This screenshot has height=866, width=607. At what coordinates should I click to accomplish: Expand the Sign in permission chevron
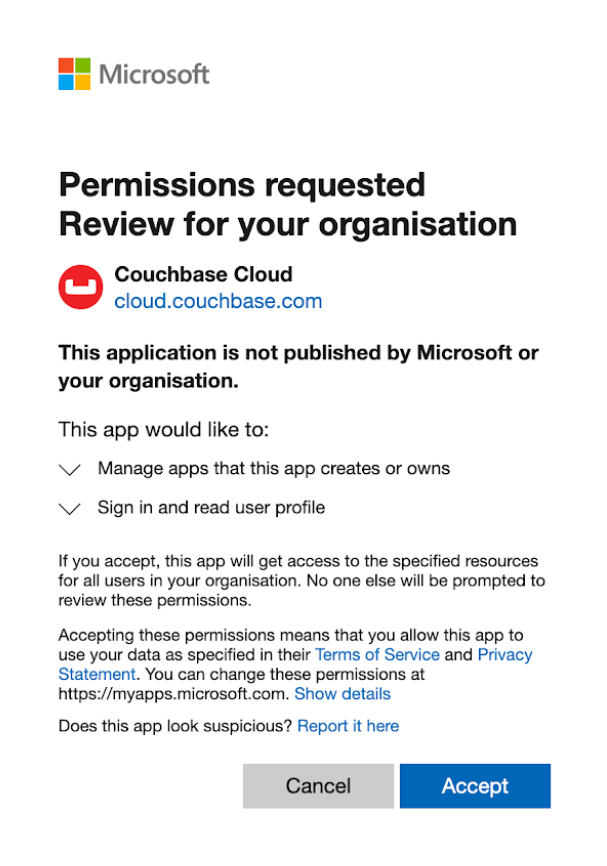point(70,508)
